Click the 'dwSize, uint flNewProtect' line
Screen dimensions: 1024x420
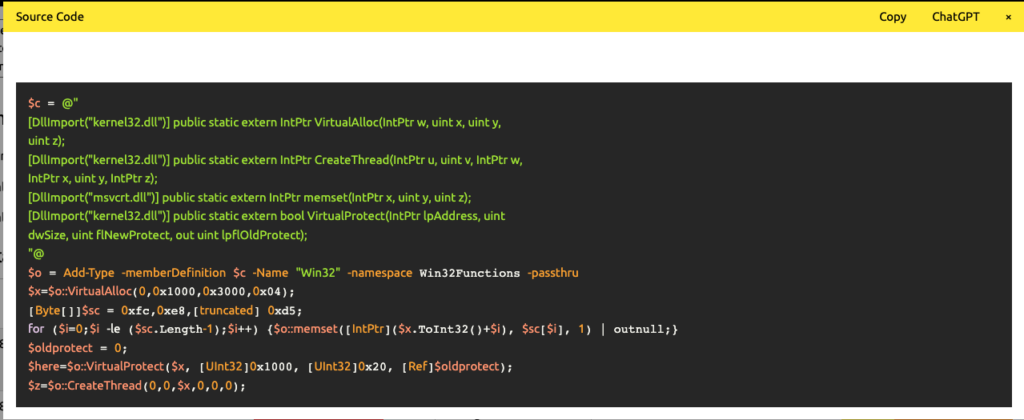coord(168,235)
